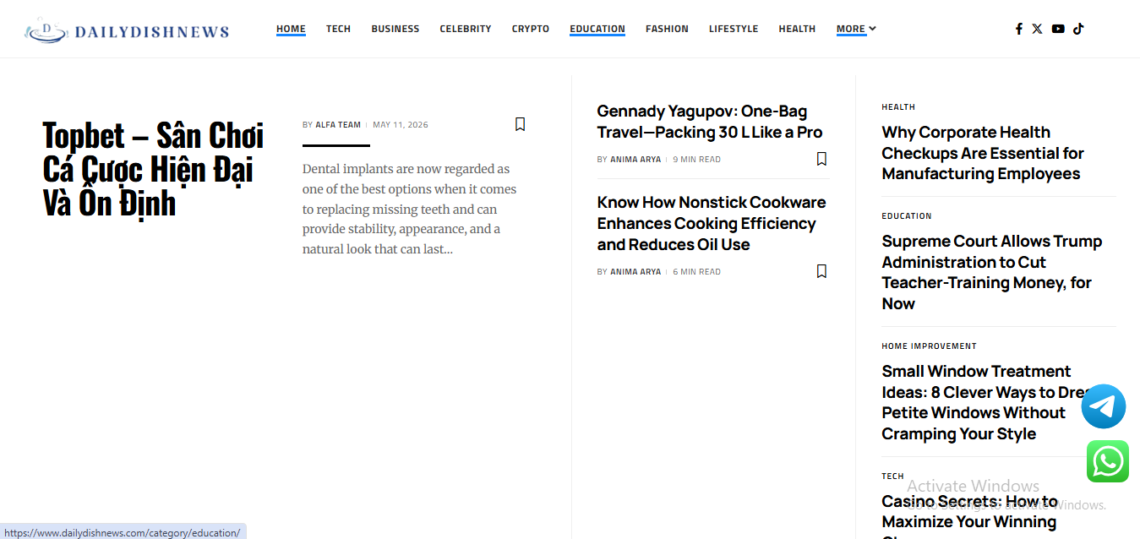Open the Crypto menu item
The height and width of the screenshot is (539, 1140).
point(531,29)
